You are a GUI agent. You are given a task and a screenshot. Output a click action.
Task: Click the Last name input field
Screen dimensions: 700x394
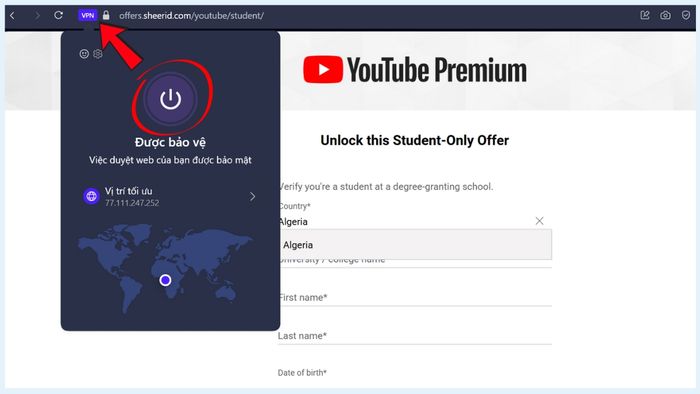415,336
